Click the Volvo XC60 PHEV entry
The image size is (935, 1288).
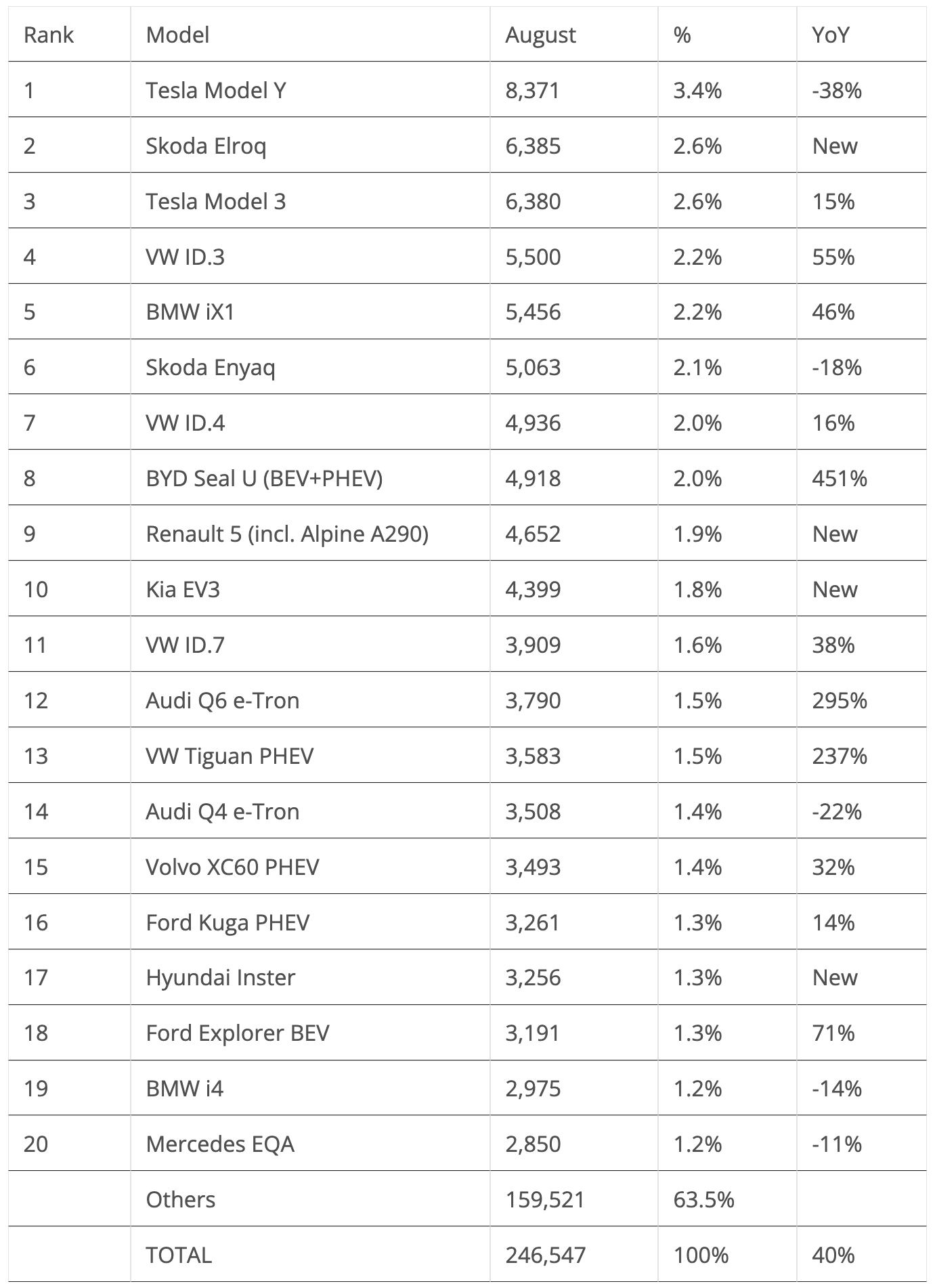point(232,867)
